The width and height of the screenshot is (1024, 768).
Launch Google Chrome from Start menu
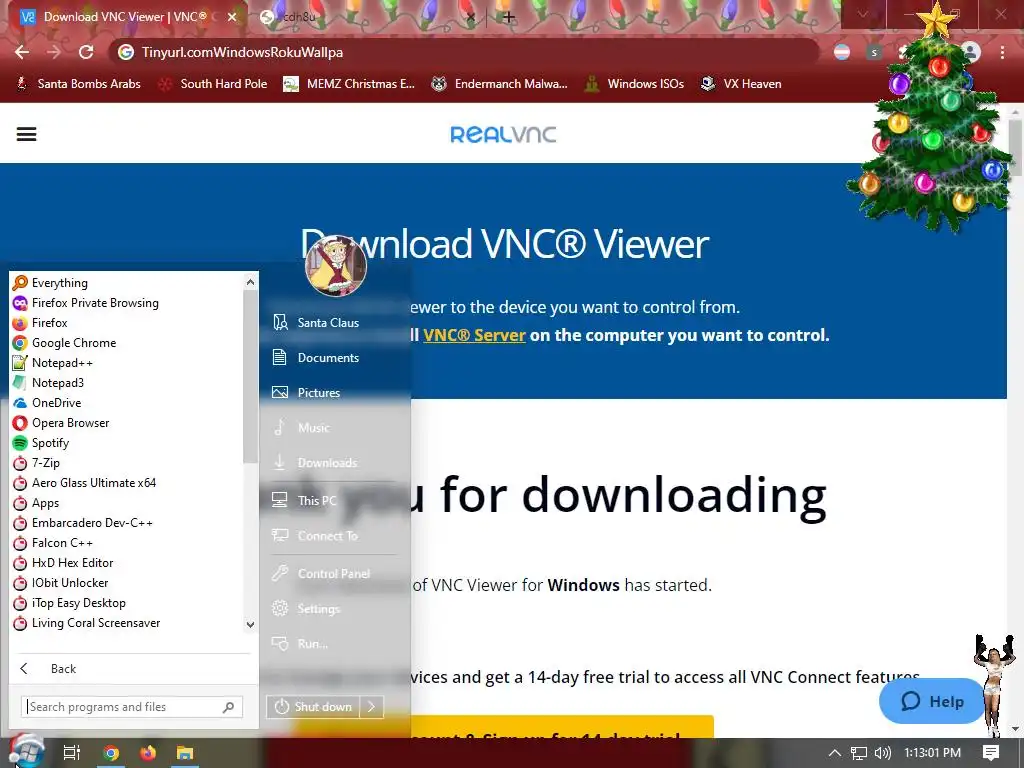click(x=65, y=343)
